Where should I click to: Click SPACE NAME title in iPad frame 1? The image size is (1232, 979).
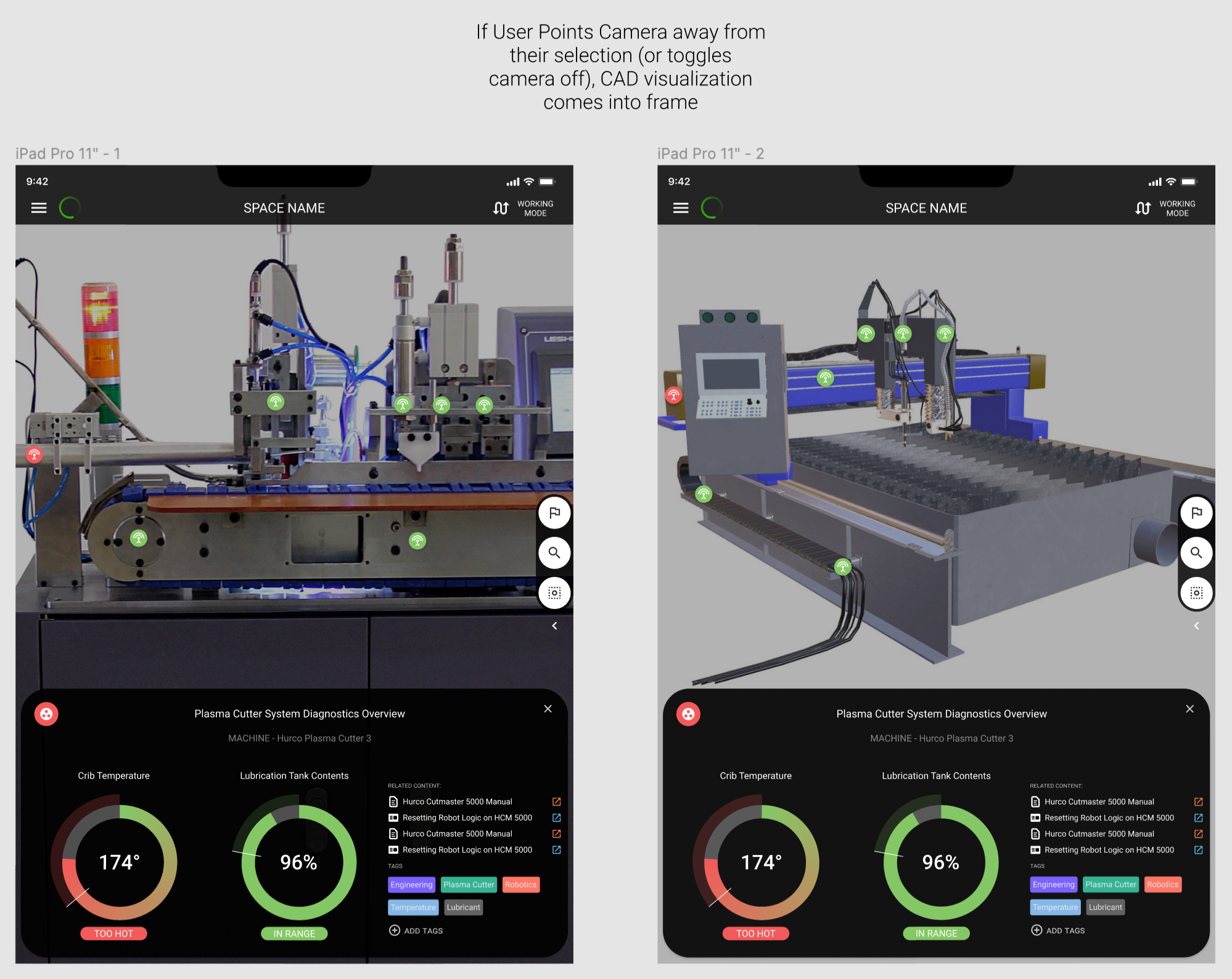284,208
